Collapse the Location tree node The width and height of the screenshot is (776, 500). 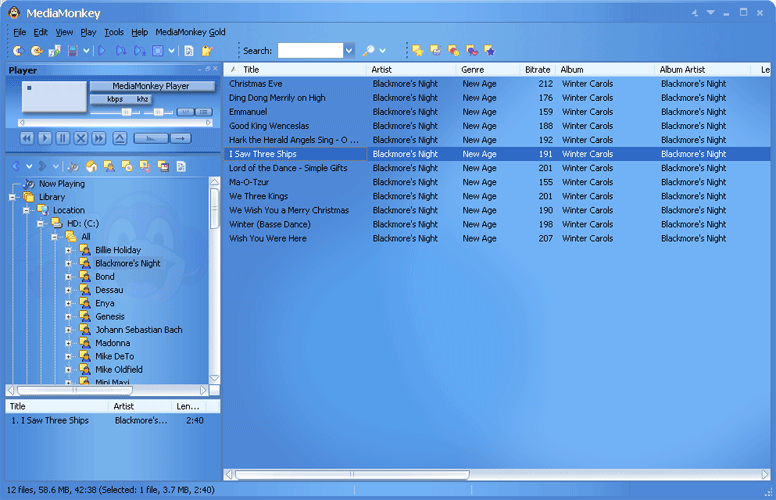coord(26,210)
